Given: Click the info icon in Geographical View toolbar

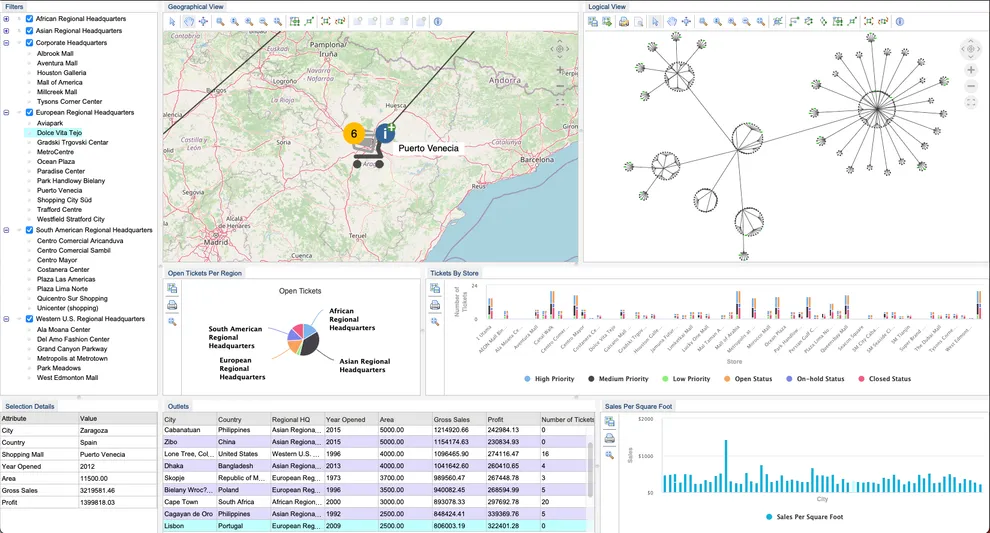Looking at the screenshot, I should (437, 21).
